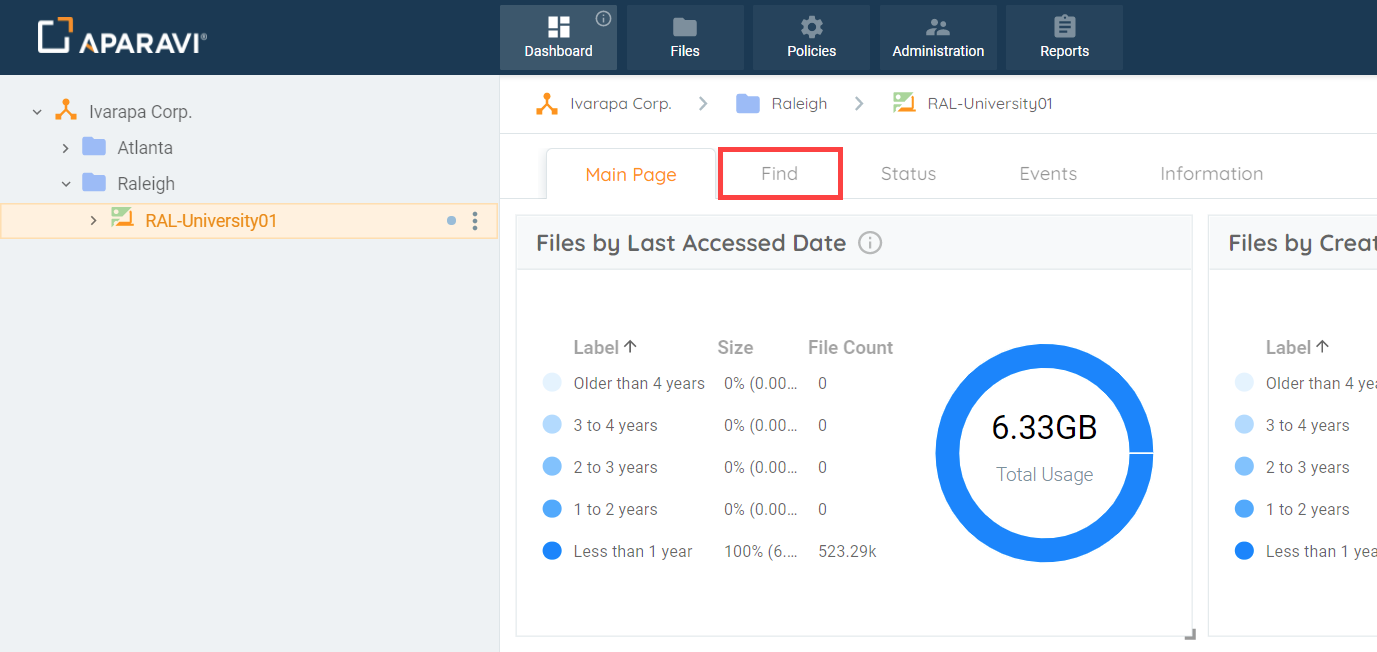This screenshot has height=652, width=1377.
Task: Open the Reports clipboard icon
Action: pyautogui.click(x=1063, y=26)
